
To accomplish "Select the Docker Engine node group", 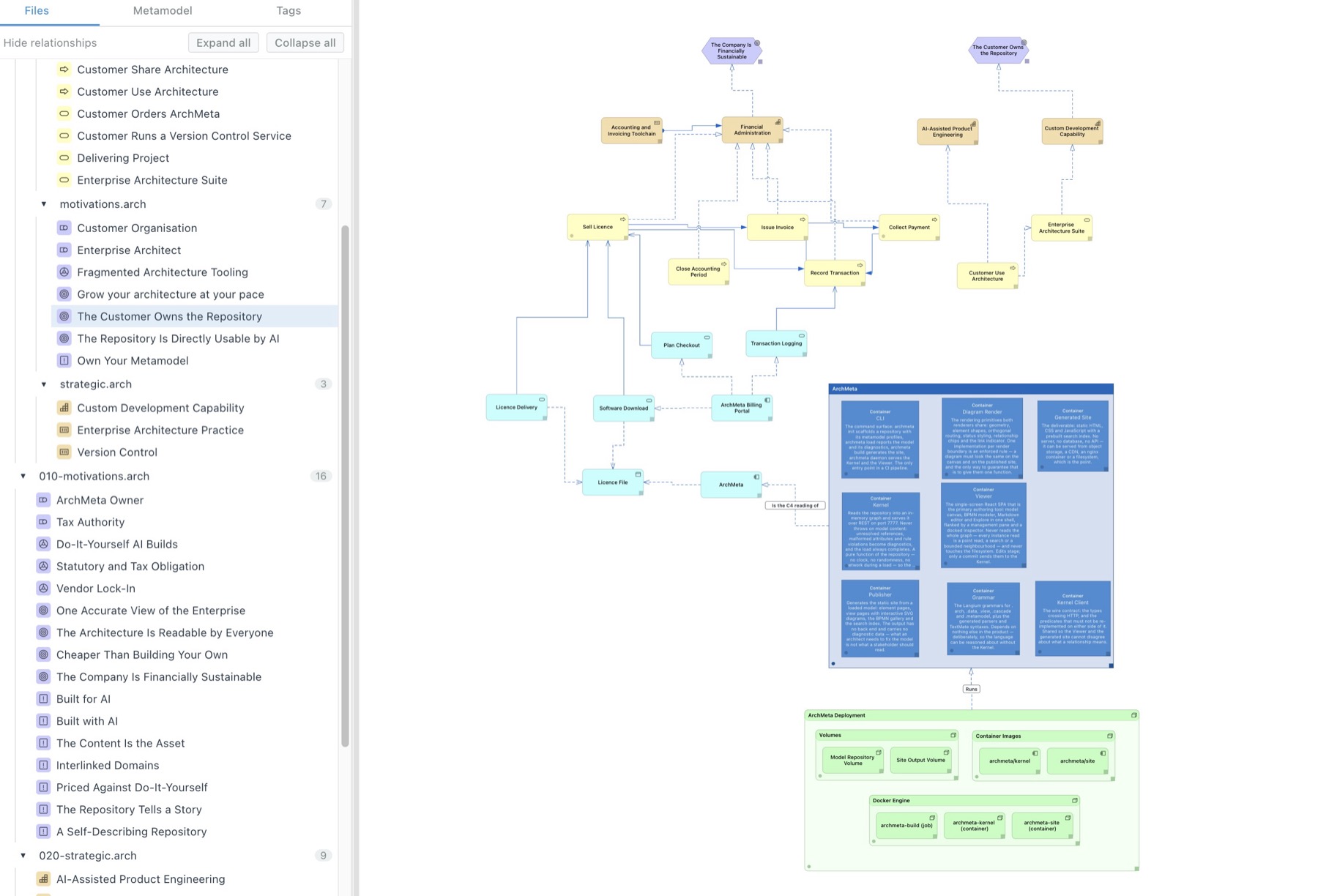I will (974, 820).
